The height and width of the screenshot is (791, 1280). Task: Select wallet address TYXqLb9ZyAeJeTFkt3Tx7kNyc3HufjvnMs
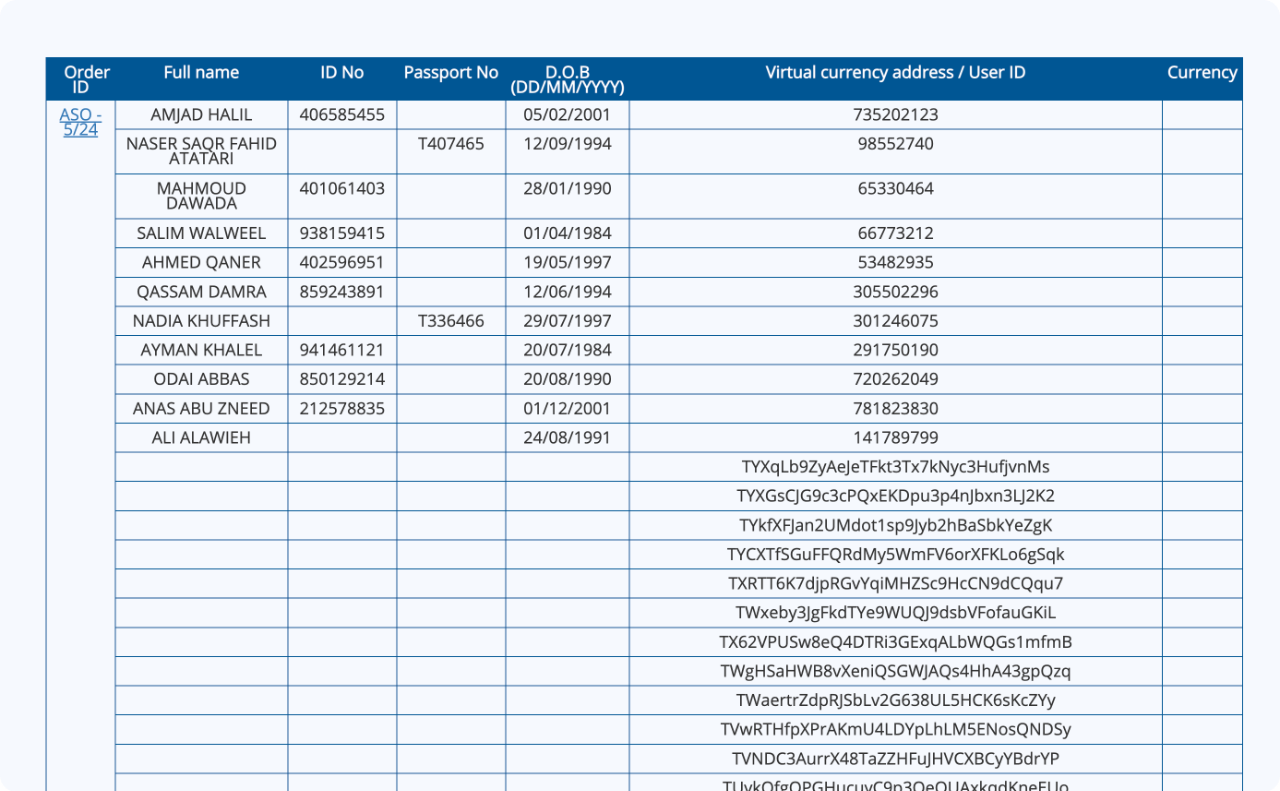point(895,466)
